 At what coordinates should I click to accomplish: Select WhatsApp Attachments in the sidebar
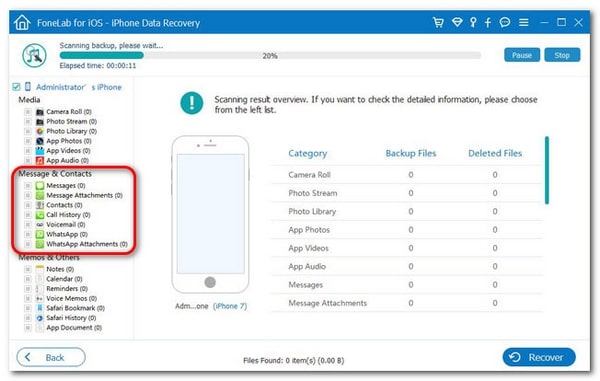click(87, 244)
